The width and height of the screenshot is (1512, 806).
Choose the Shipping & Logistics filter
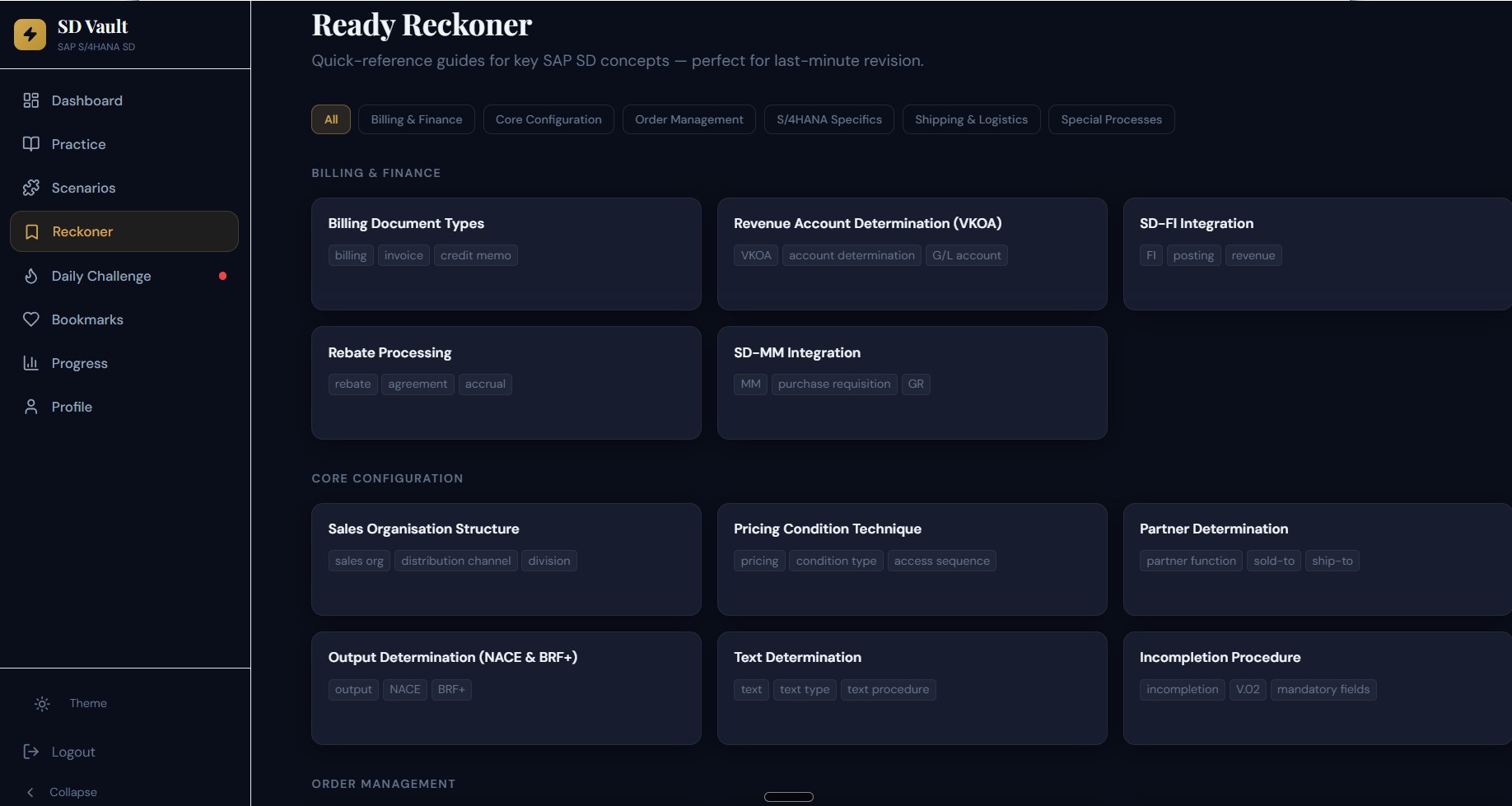click(x=971, y=119)
